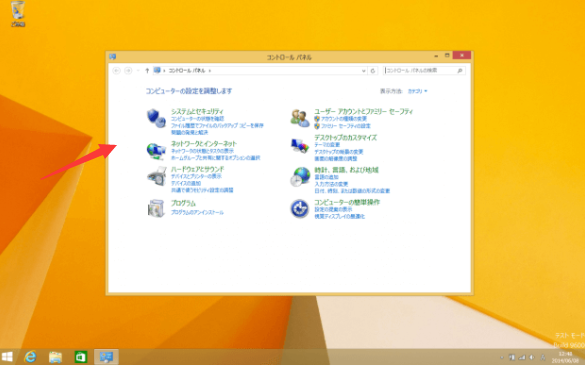Click the file history backup link

tap(217, 125)
